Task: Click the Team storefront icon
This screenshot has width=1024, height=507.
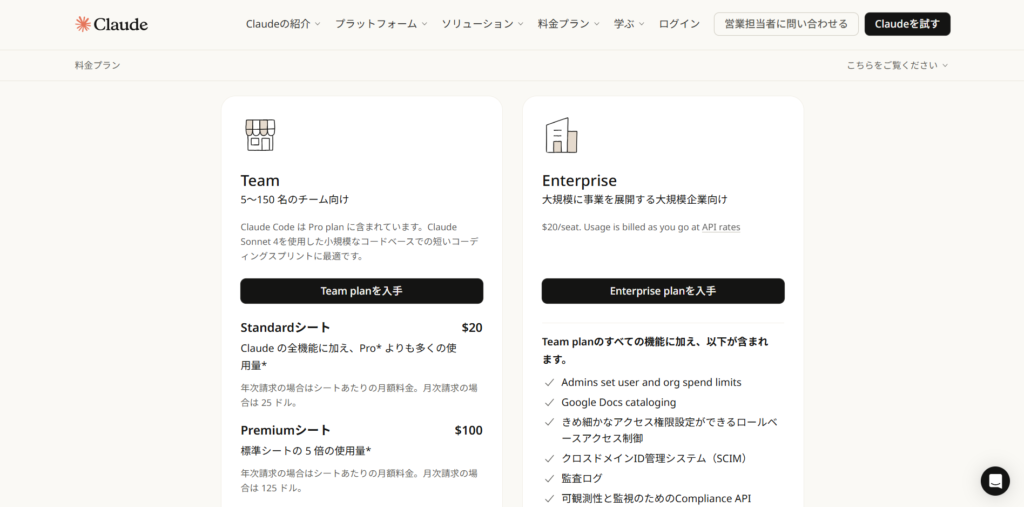Action: [x=260, y=135]
